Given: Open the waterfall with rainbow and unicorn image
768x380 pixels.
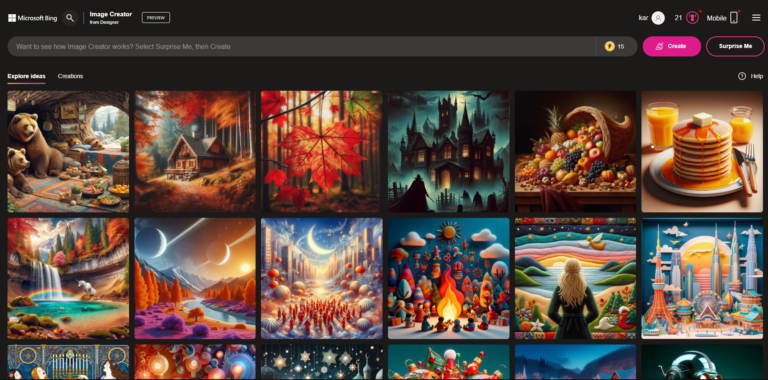Looking at the screenshot, I should [68, 279].
